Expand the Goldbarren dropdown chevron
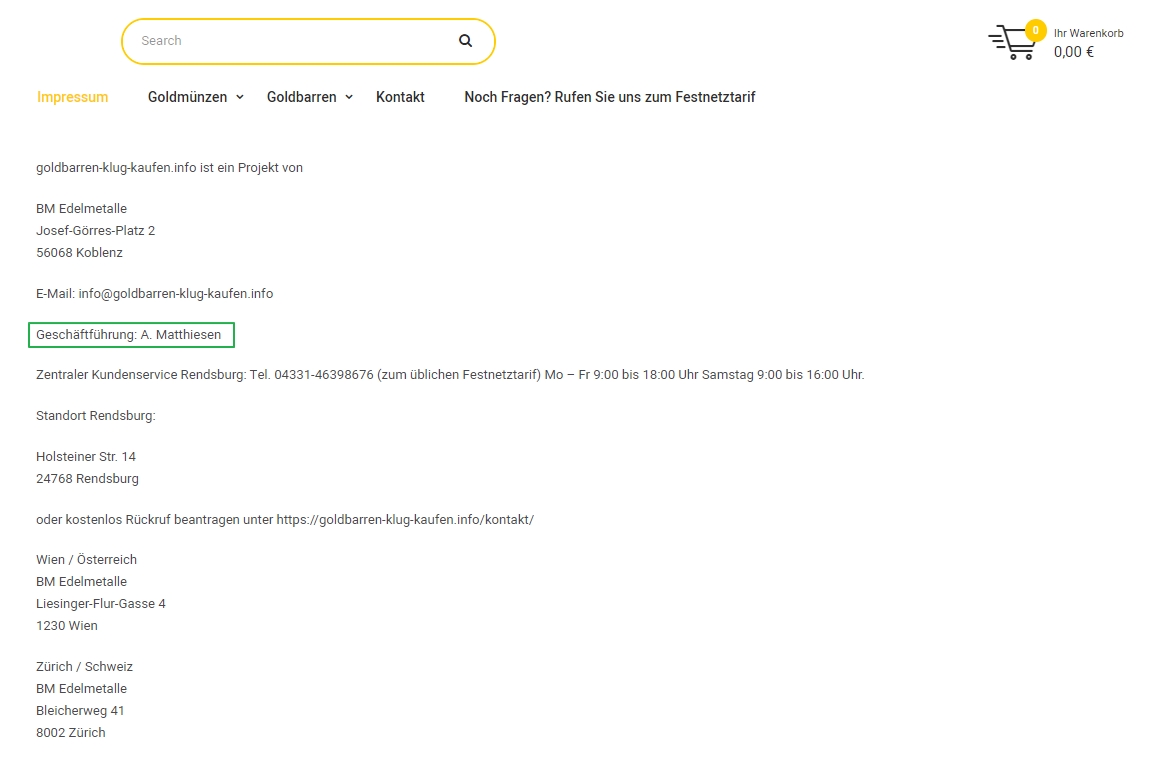This screenshot has width=1153, height=777. (x=349, y=97)
